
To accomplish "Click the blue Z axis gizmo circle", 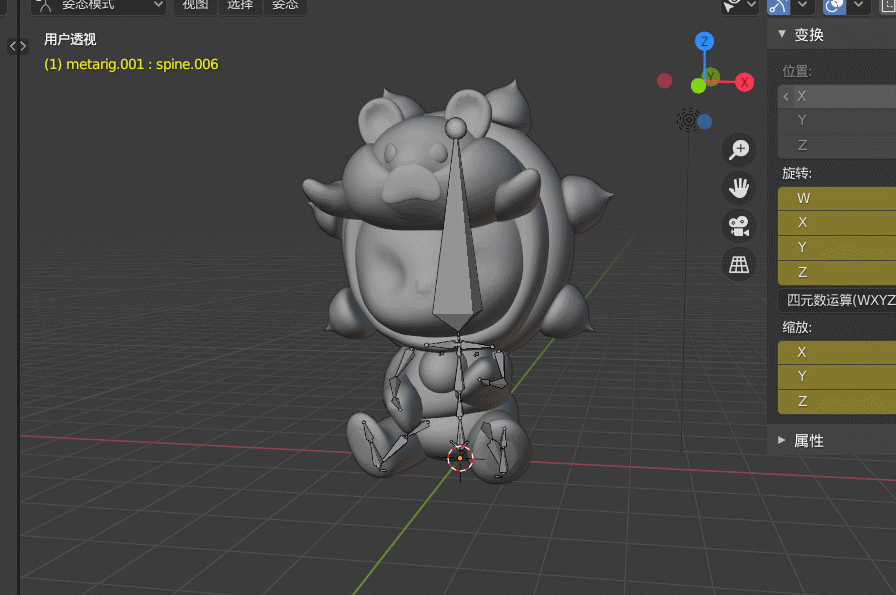I will 704,41.
